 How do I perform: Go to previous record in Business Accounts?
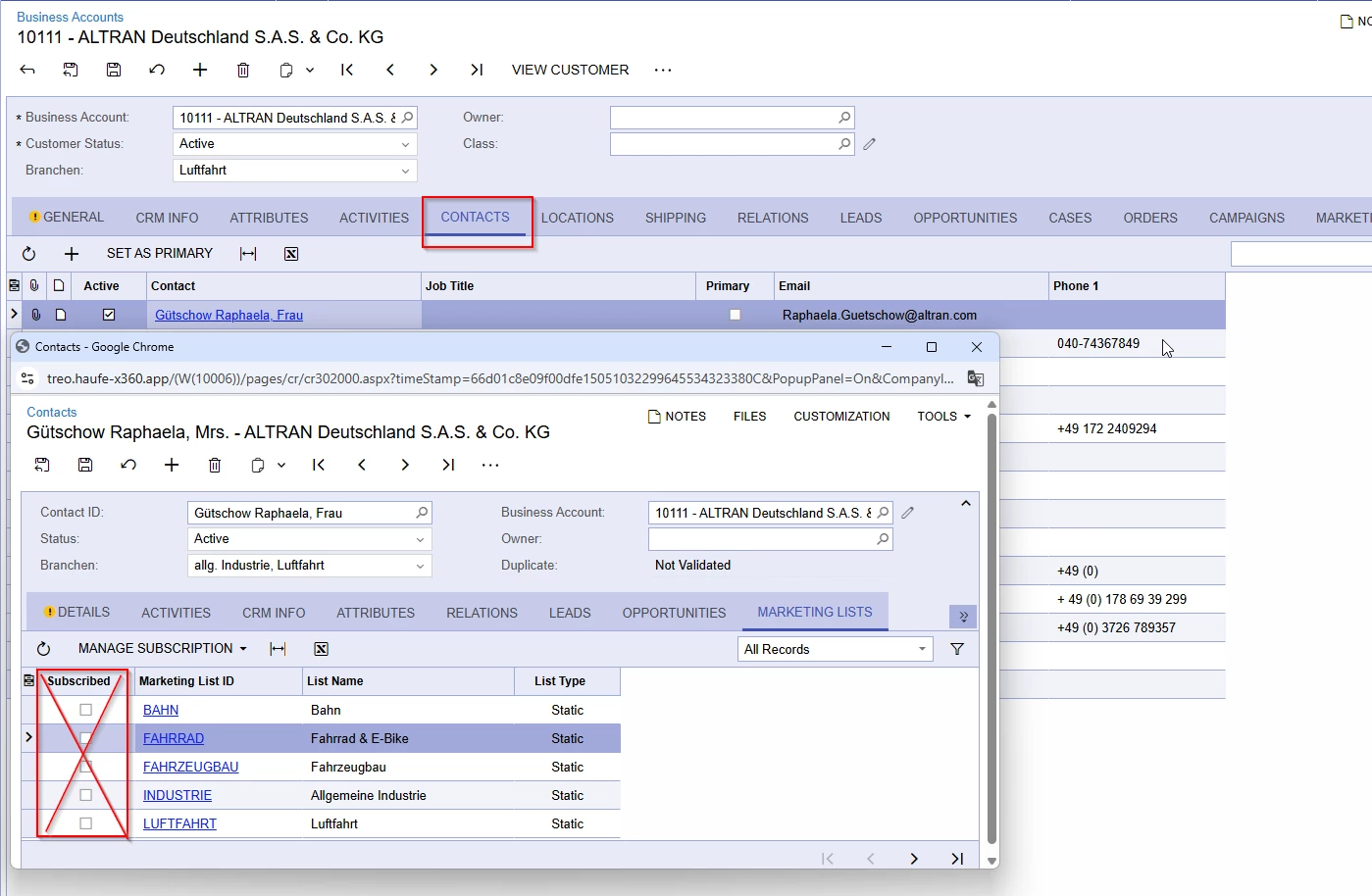390,70
